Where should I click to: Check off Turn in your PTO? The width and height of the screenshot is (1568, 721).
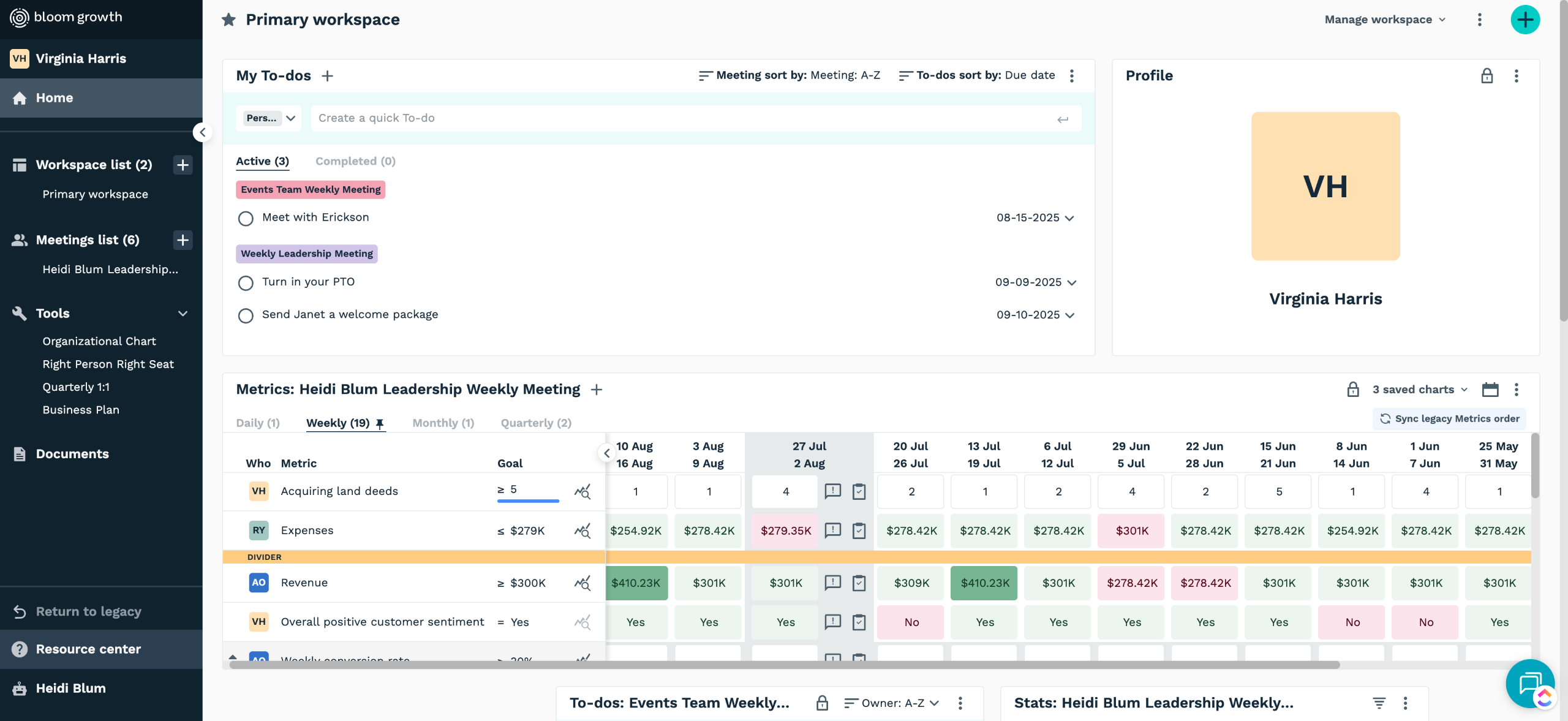click(x=246, y=282)
